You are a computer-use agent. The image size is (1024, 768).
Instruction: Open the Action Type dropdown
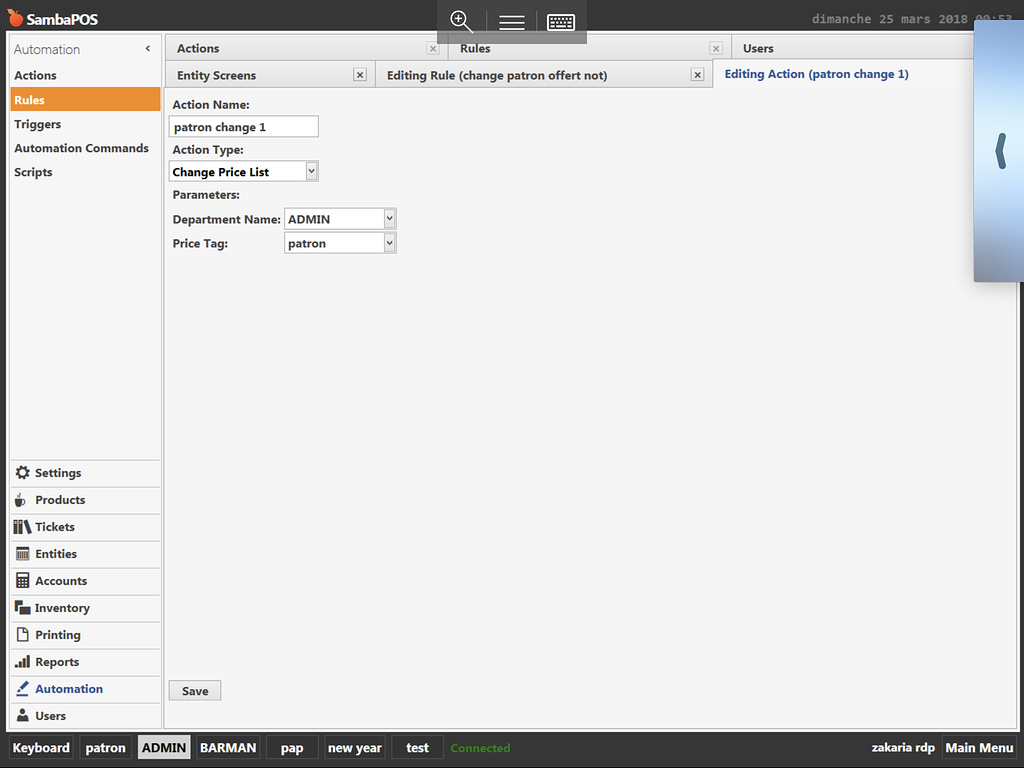(310, 170)
